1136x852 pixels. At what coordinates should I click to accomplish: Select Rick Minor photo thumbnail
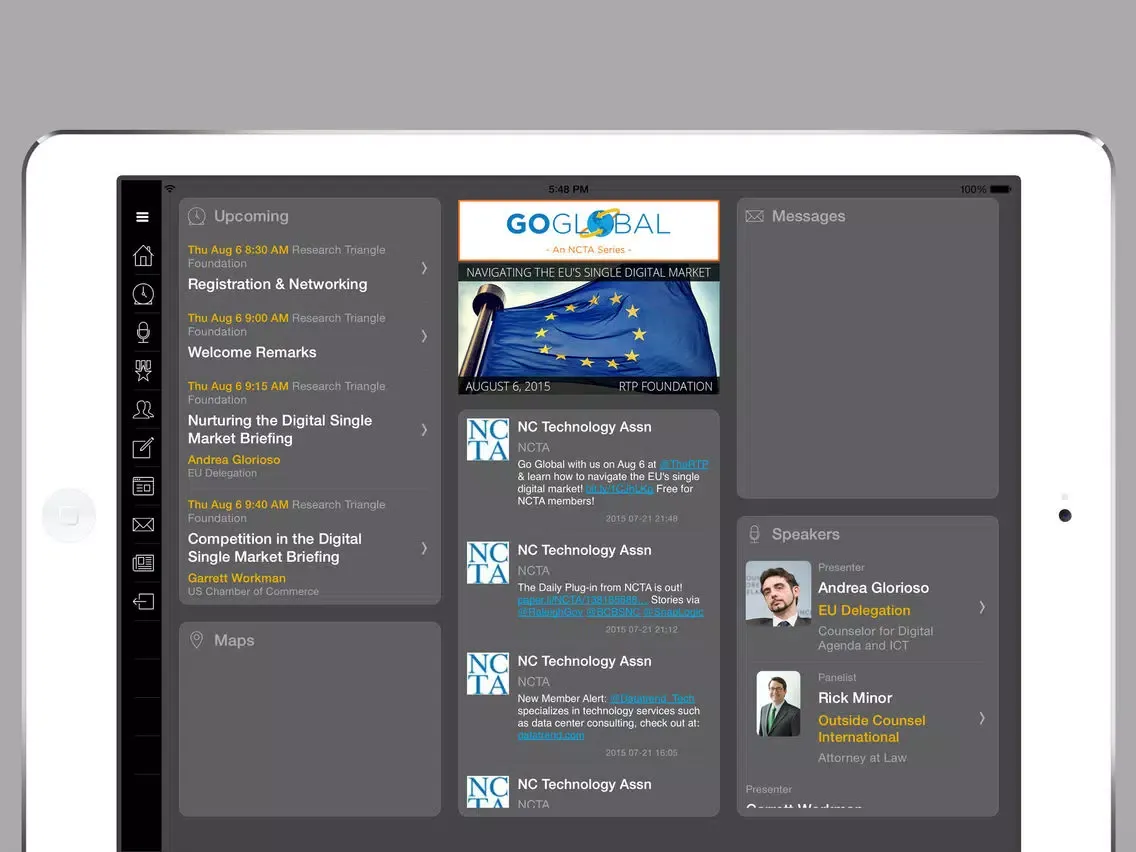(778, 703)
